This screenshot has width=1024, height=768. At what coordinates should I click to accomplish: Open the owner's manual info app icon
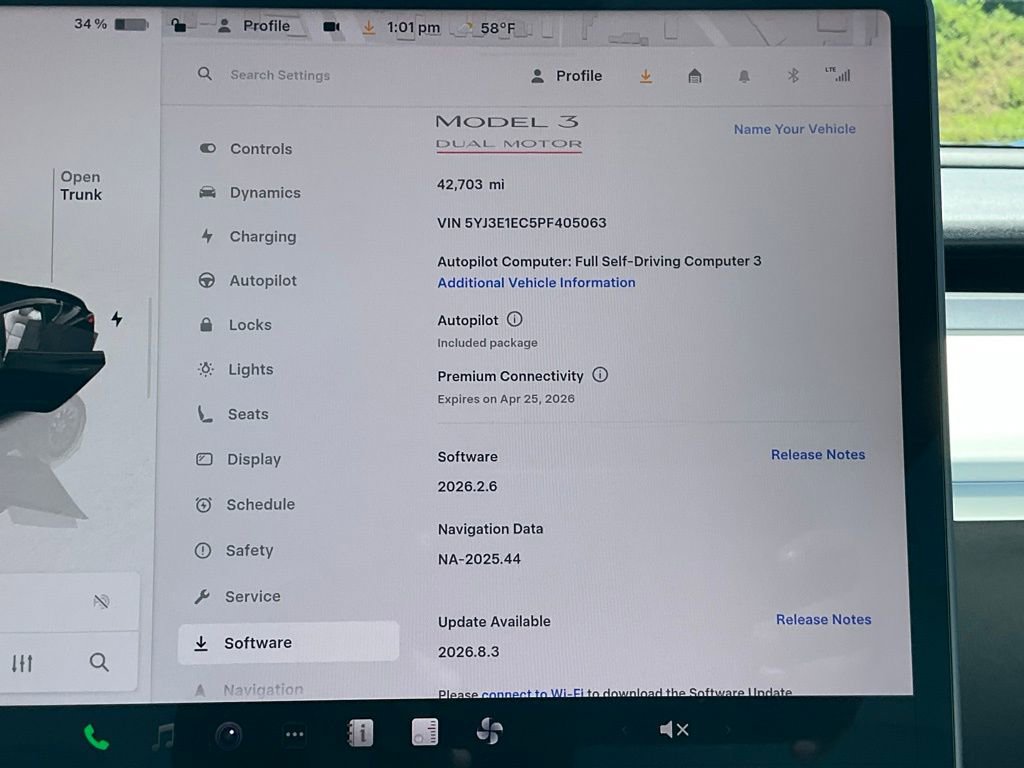tap(359, 734)
